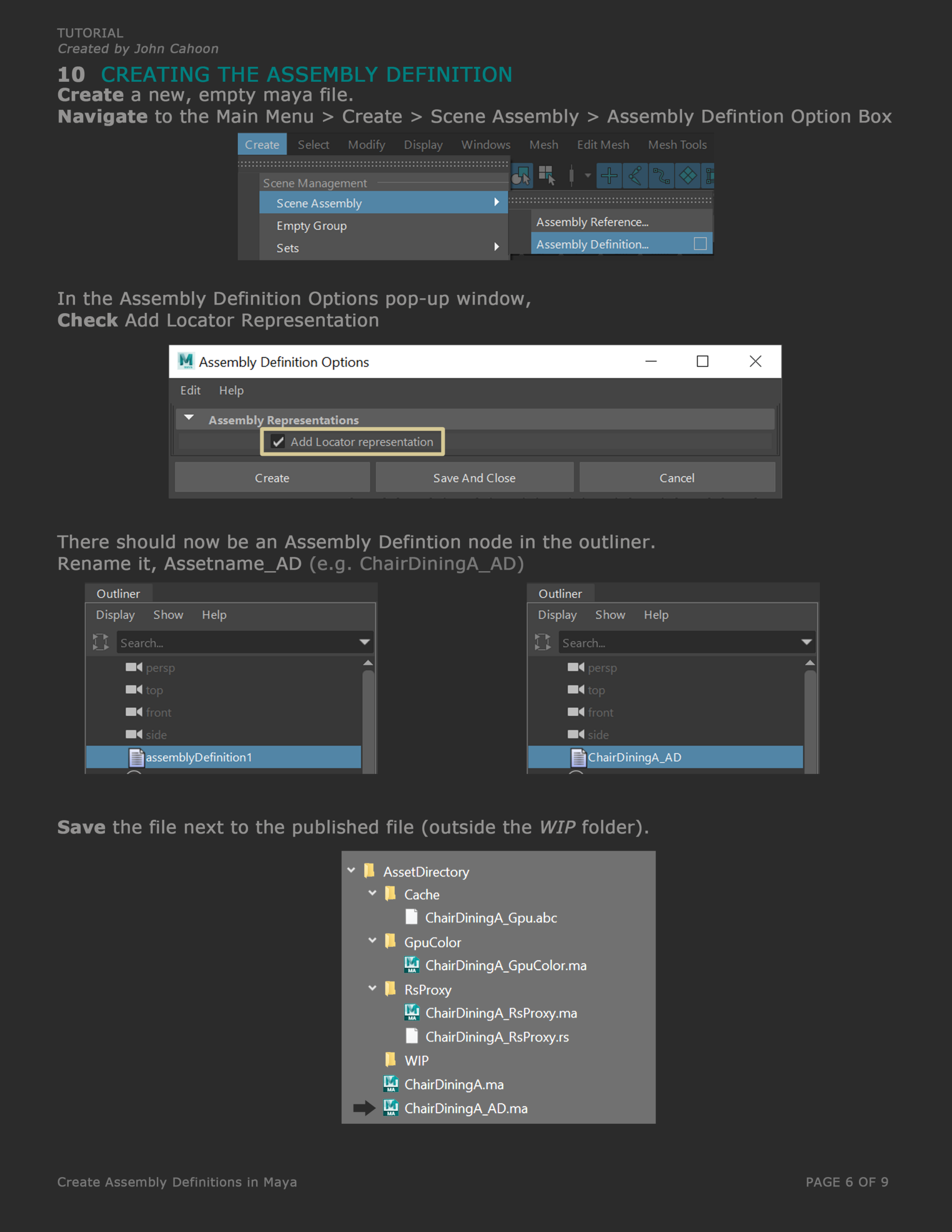Screen dimensions: 952x1232
Task: Select by object type icon in toolbar
Action: click(x=521, y=177)
